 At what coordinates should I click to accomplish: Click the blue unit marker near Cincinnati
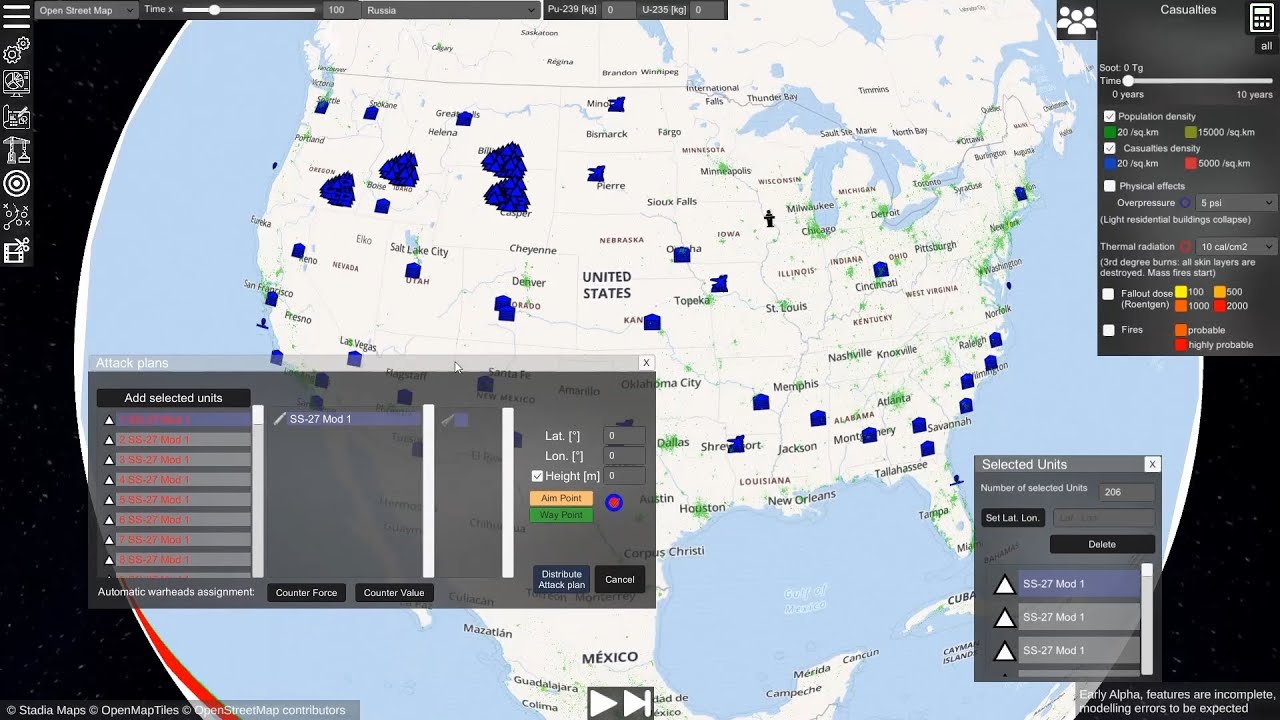point(881,269)
